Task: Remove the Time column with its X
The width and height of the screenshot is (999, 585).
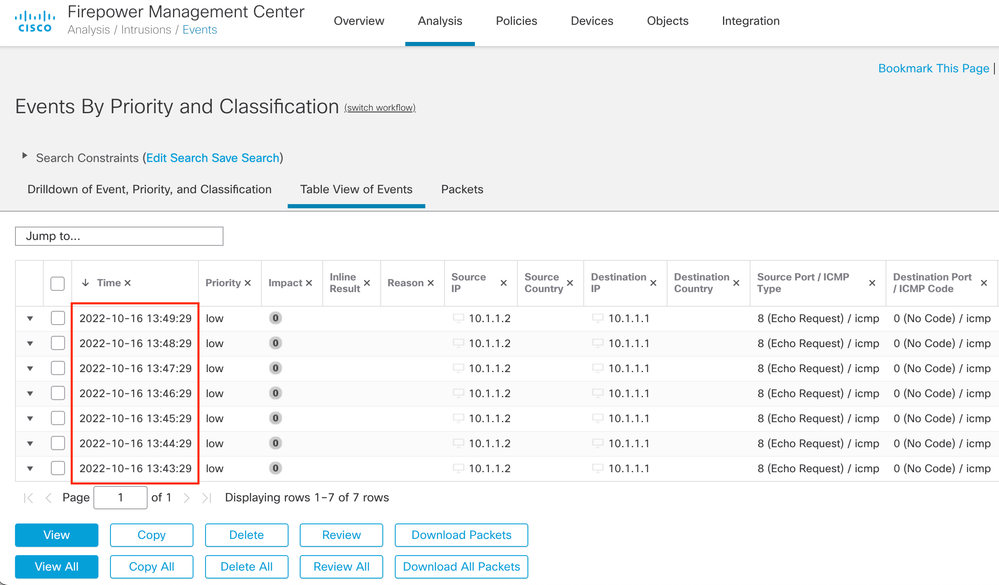Action: point(127,283)
